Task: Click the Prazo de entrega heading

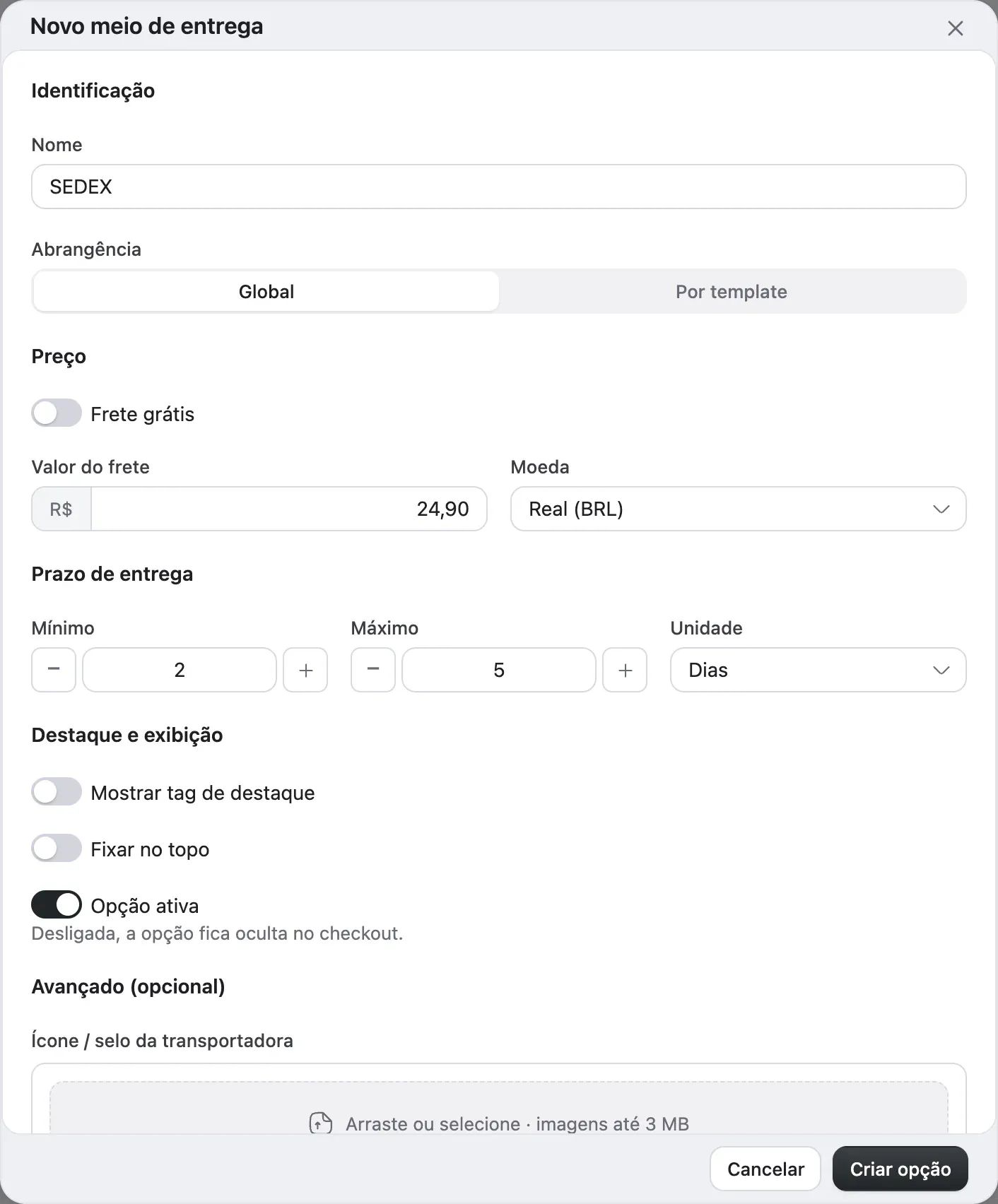Action: pos(112,574)
